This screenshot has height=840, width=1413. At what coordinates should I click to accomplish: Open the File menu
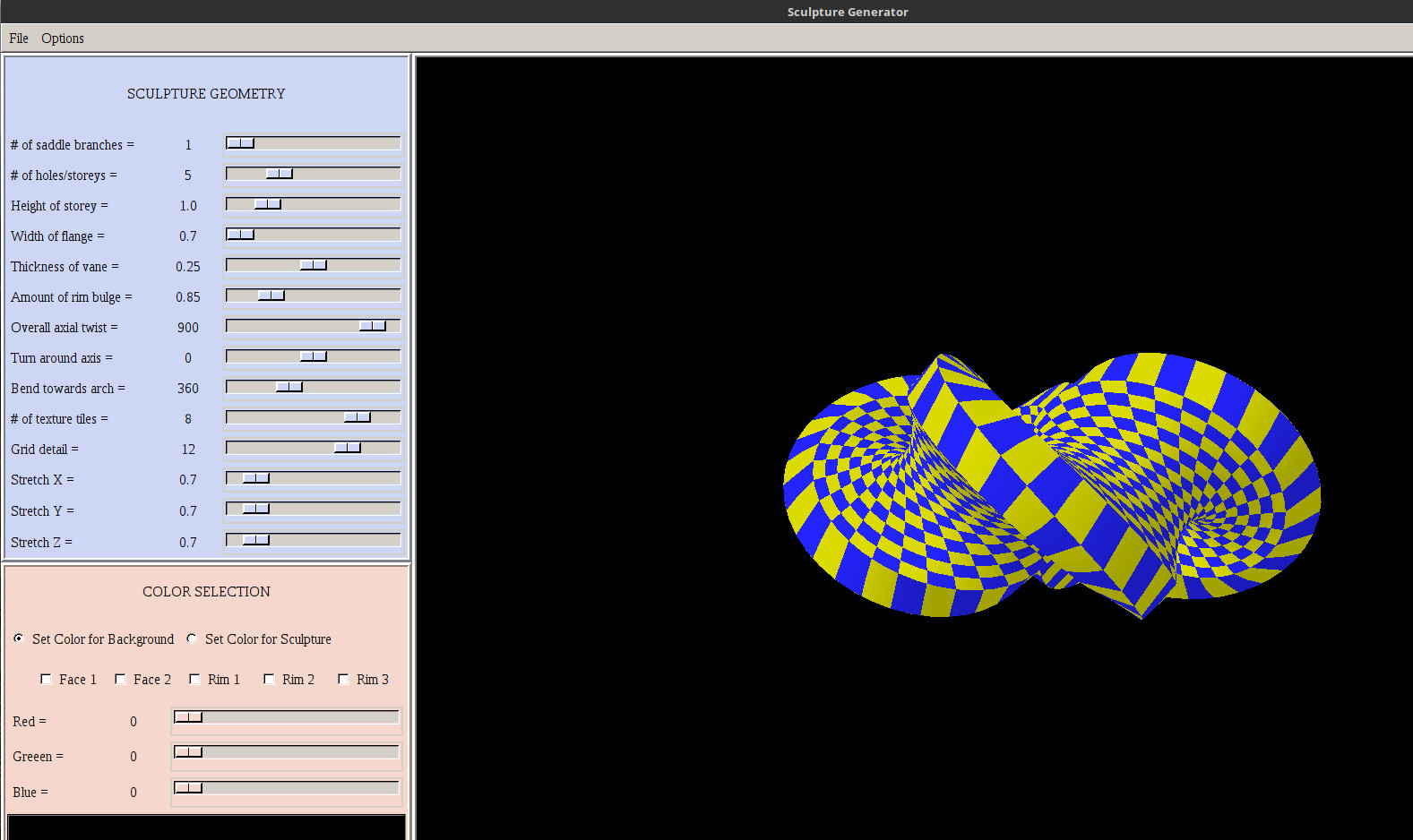[x=19, y=39]
